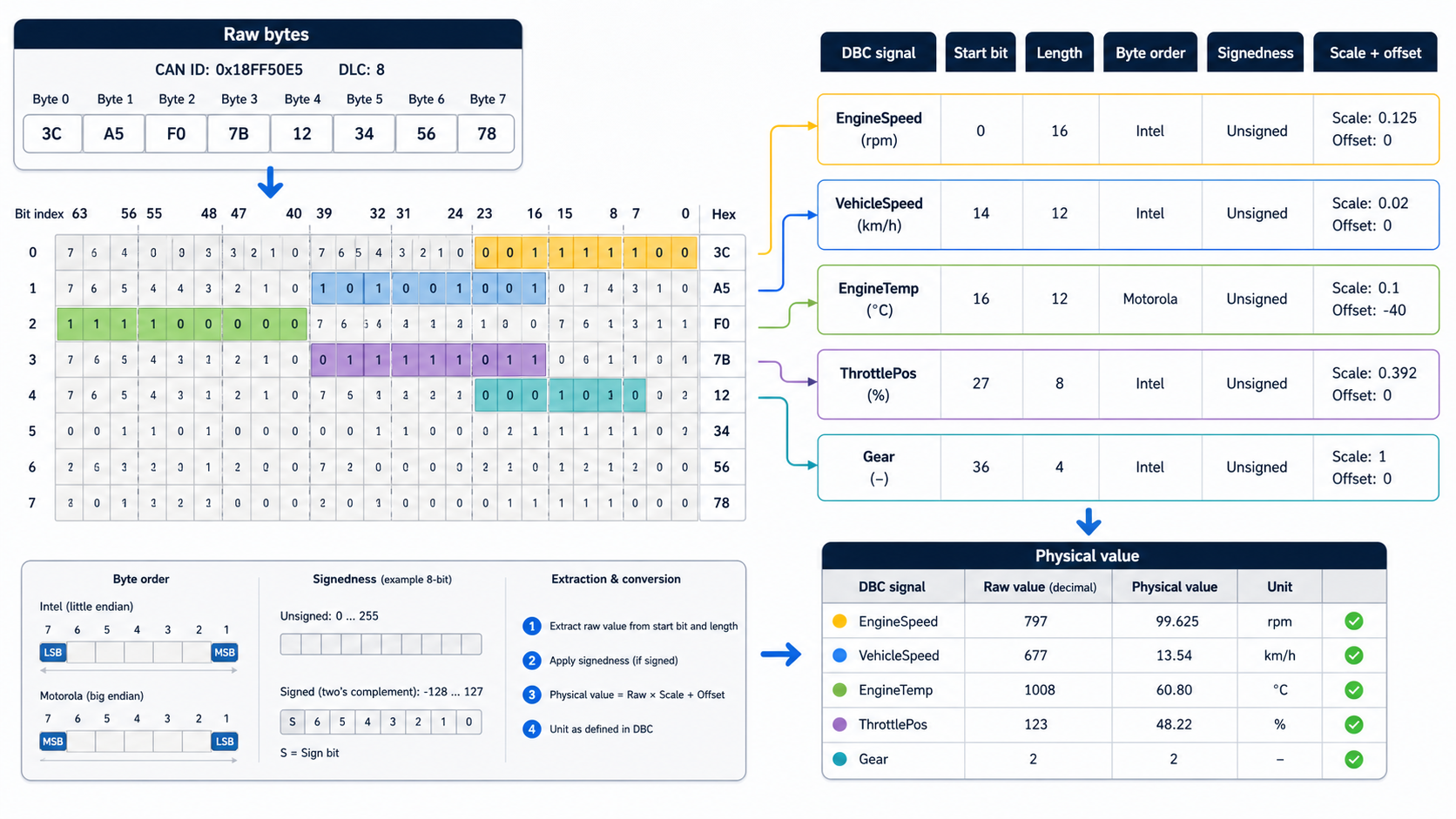Select the Byte order column header

coord(1150,53)
